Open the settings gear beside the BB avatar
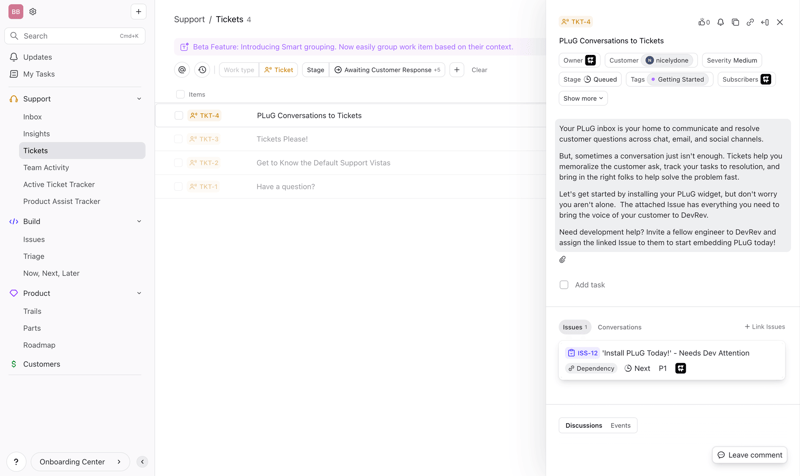The width and height of the screenshot is (800, 476). click(x=33, y=12)
